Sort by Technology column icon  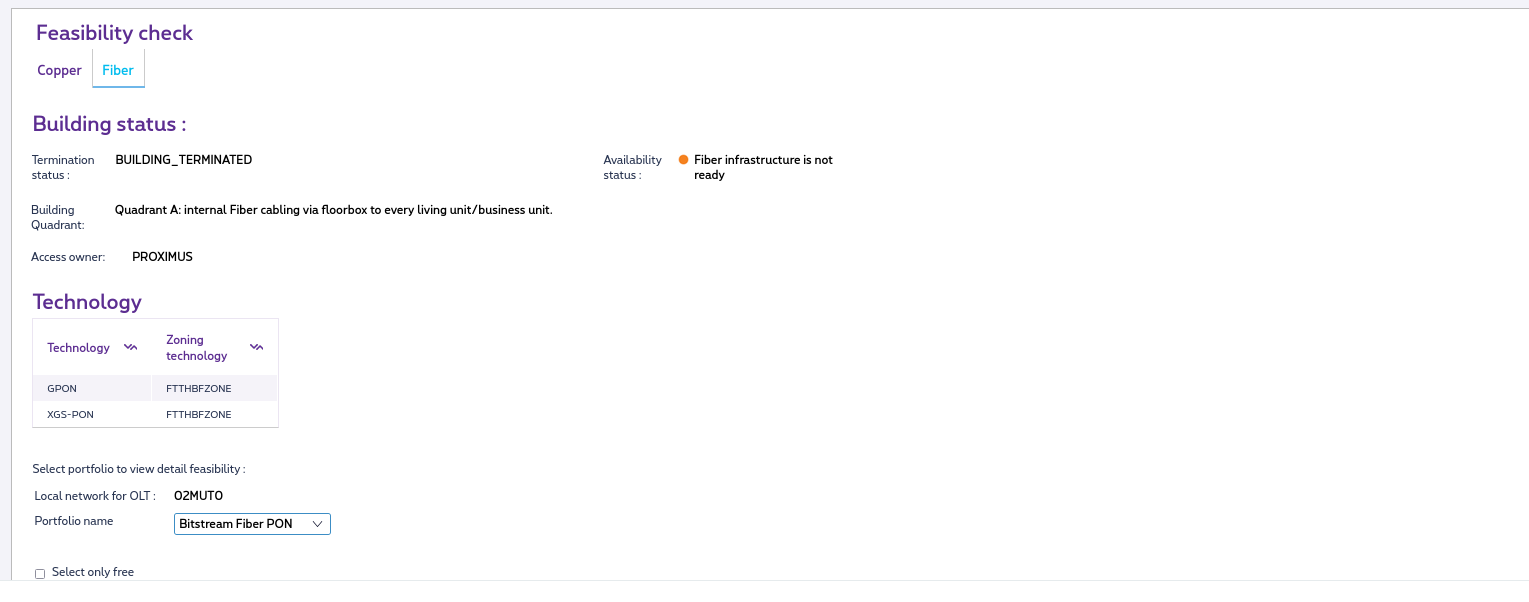[130, 347]
